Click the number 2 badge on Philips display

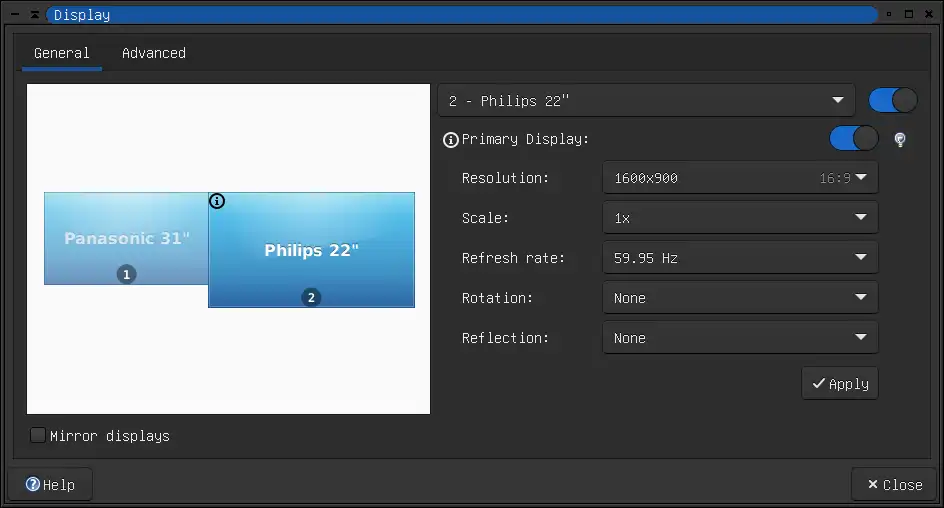pos(311,297)
